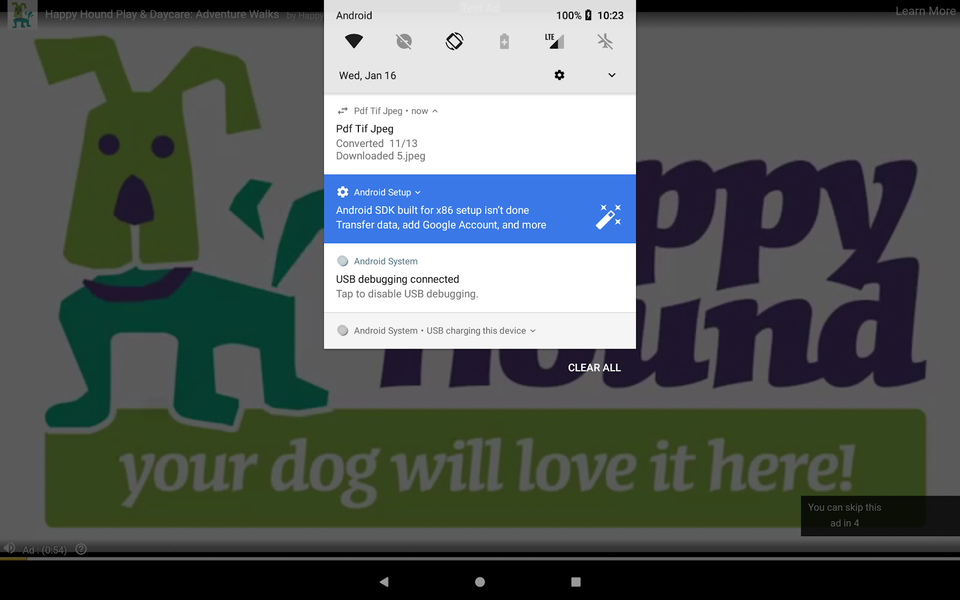The width and height of the screenshot is (960, 600).
Task: Tap the Android recents navigation button
Action: [576, 582]
